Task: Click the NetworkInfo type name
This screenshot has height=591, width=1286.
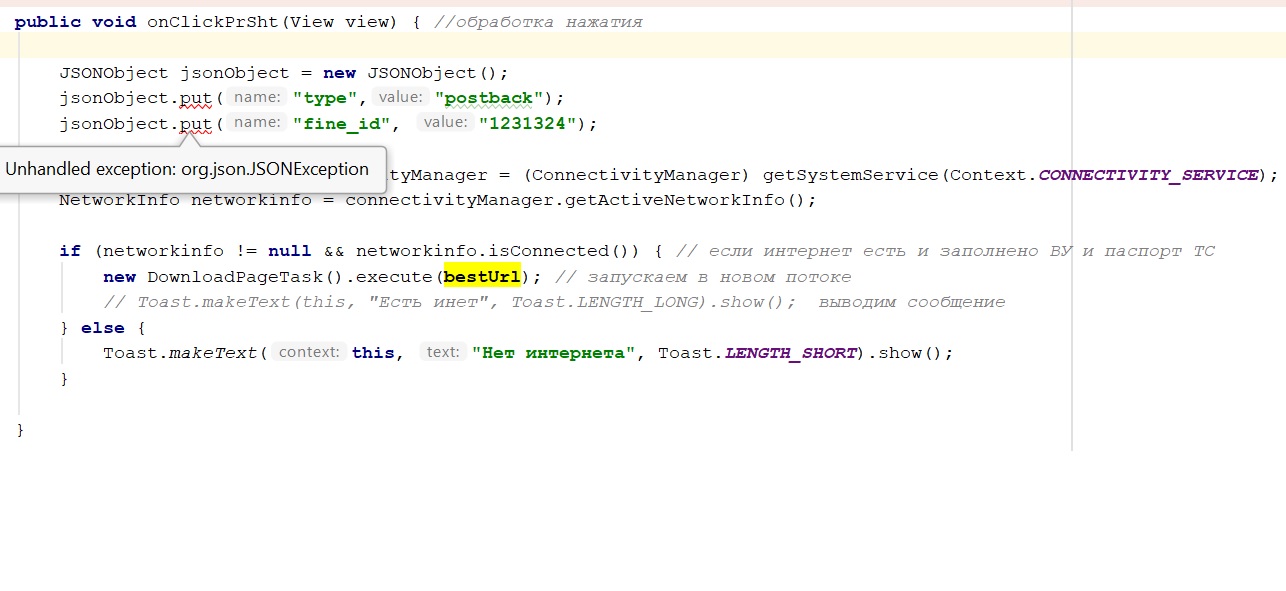Action: 119,200
